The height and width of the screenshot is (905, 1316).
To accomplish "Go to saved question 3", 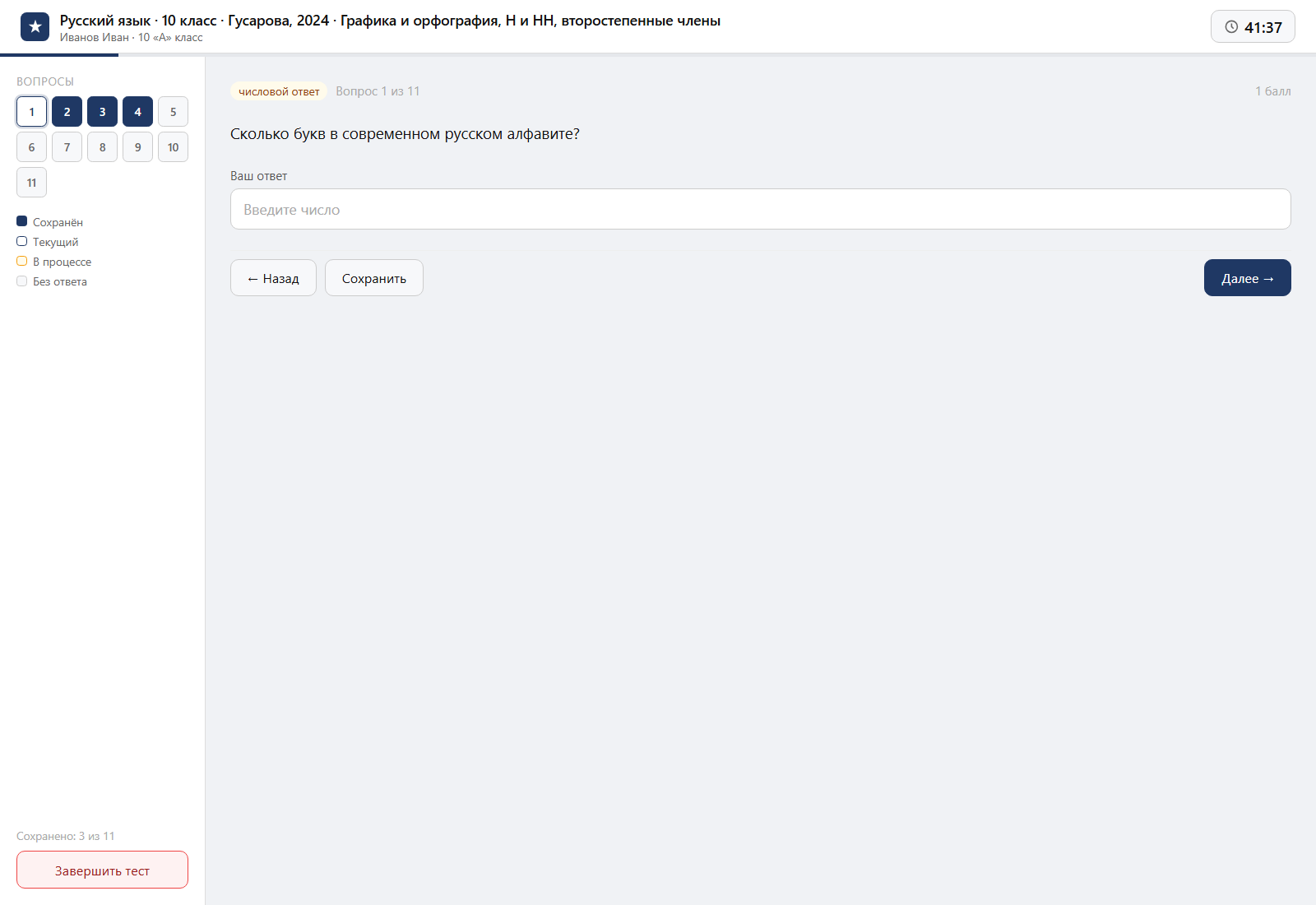I will [x=102, y=112].
